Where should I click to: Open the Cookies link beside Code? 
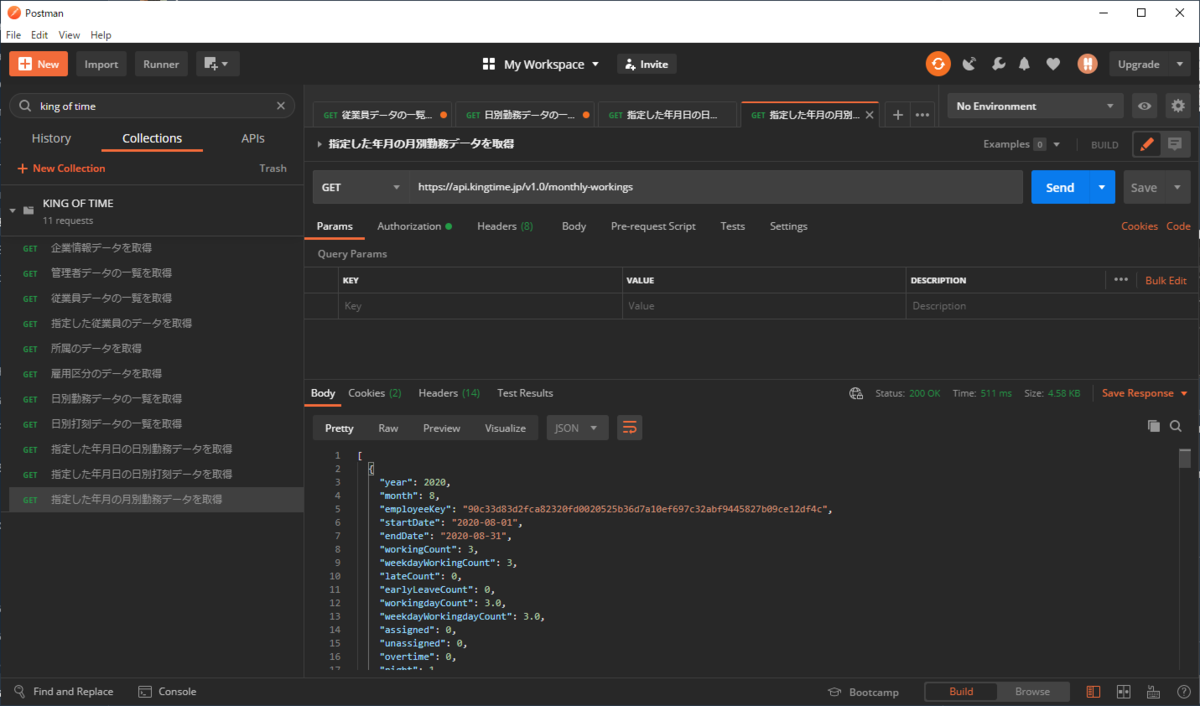(x=1139, y=226)
